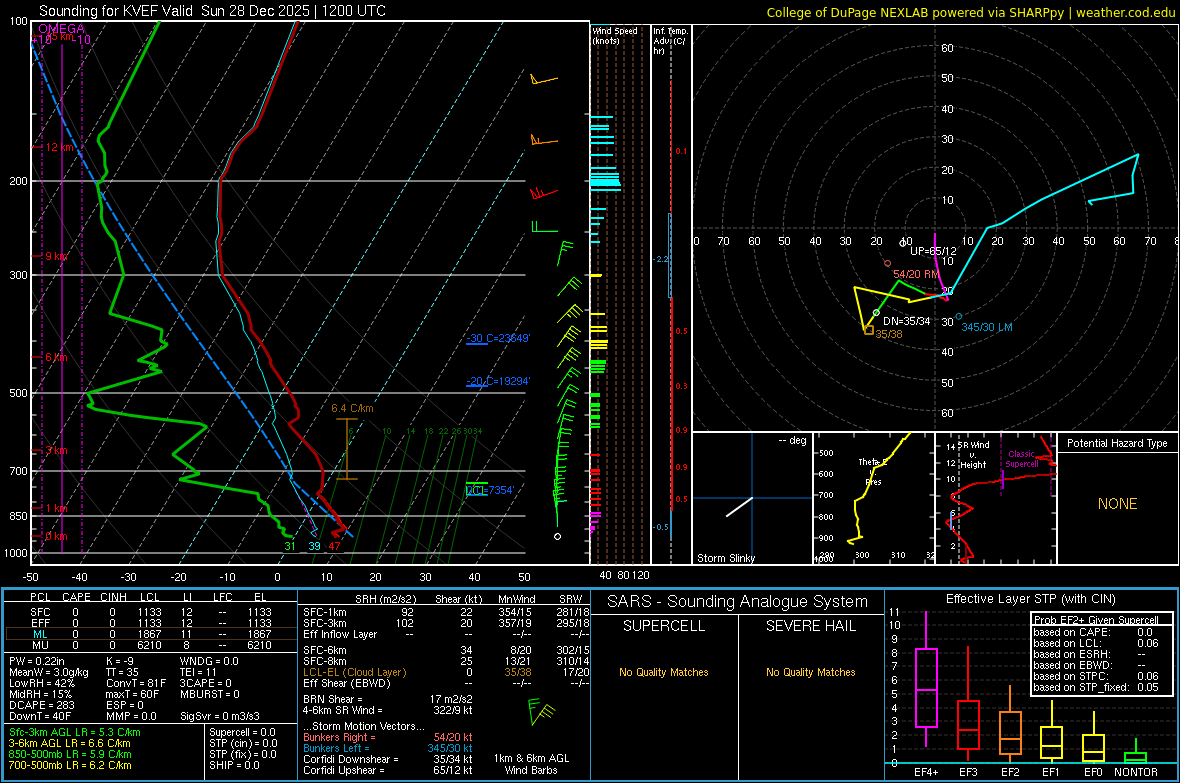This screenshot has height=783, width=1180.
Task: Click the DN=35/34 hodograph label
Action: pyautogui.click(x=907, y=321)
